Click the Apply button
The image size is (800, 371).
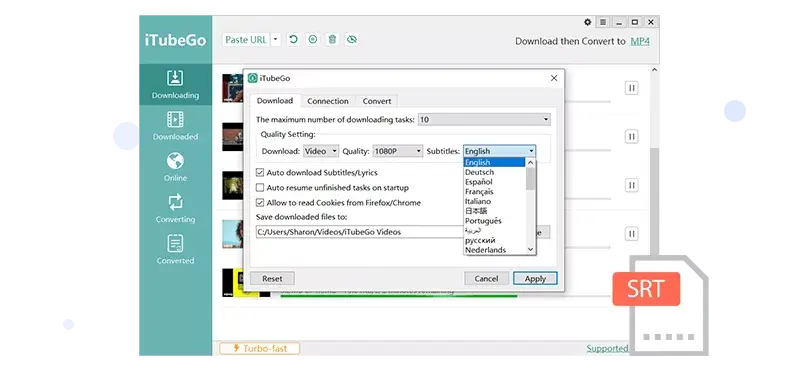[535, 279]
